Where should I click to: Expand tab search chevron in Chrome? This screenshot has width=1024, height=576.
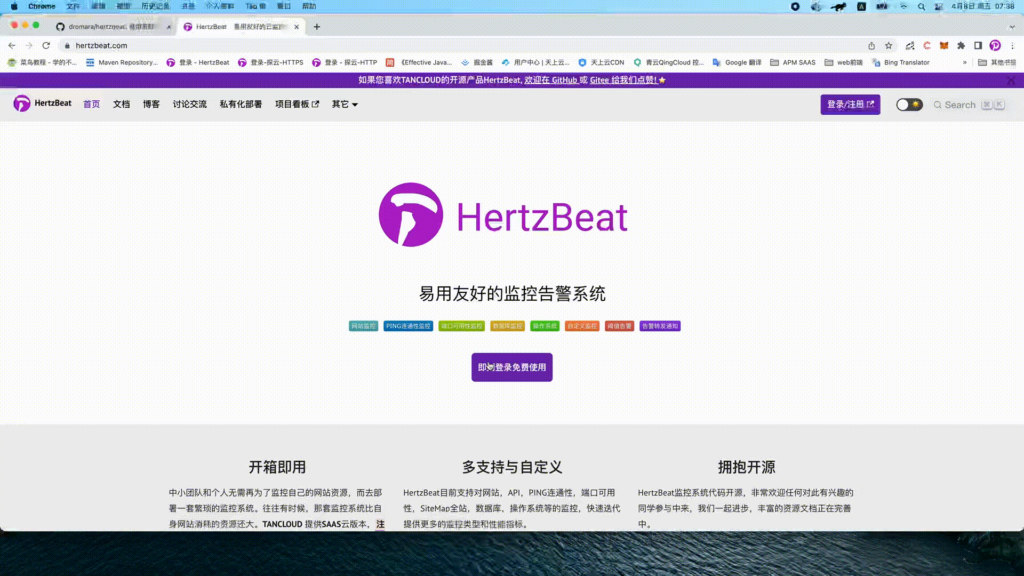1012,27
